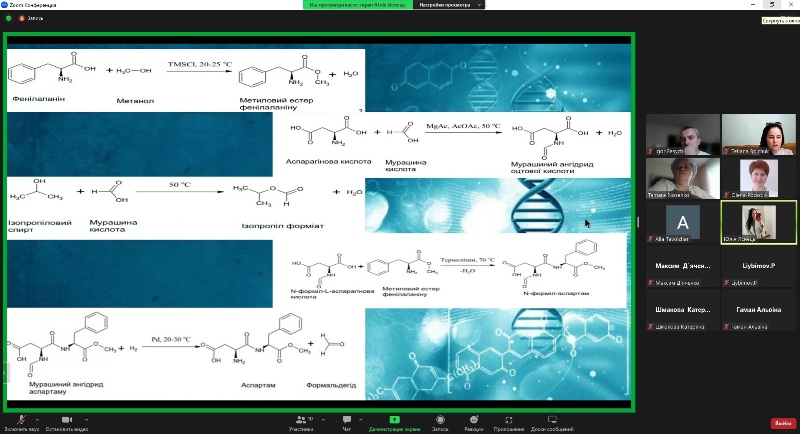Viewport: 800px width, 434px height.
Task: Click the green screen-viewing notification banner
Action: tap(358, 5)
